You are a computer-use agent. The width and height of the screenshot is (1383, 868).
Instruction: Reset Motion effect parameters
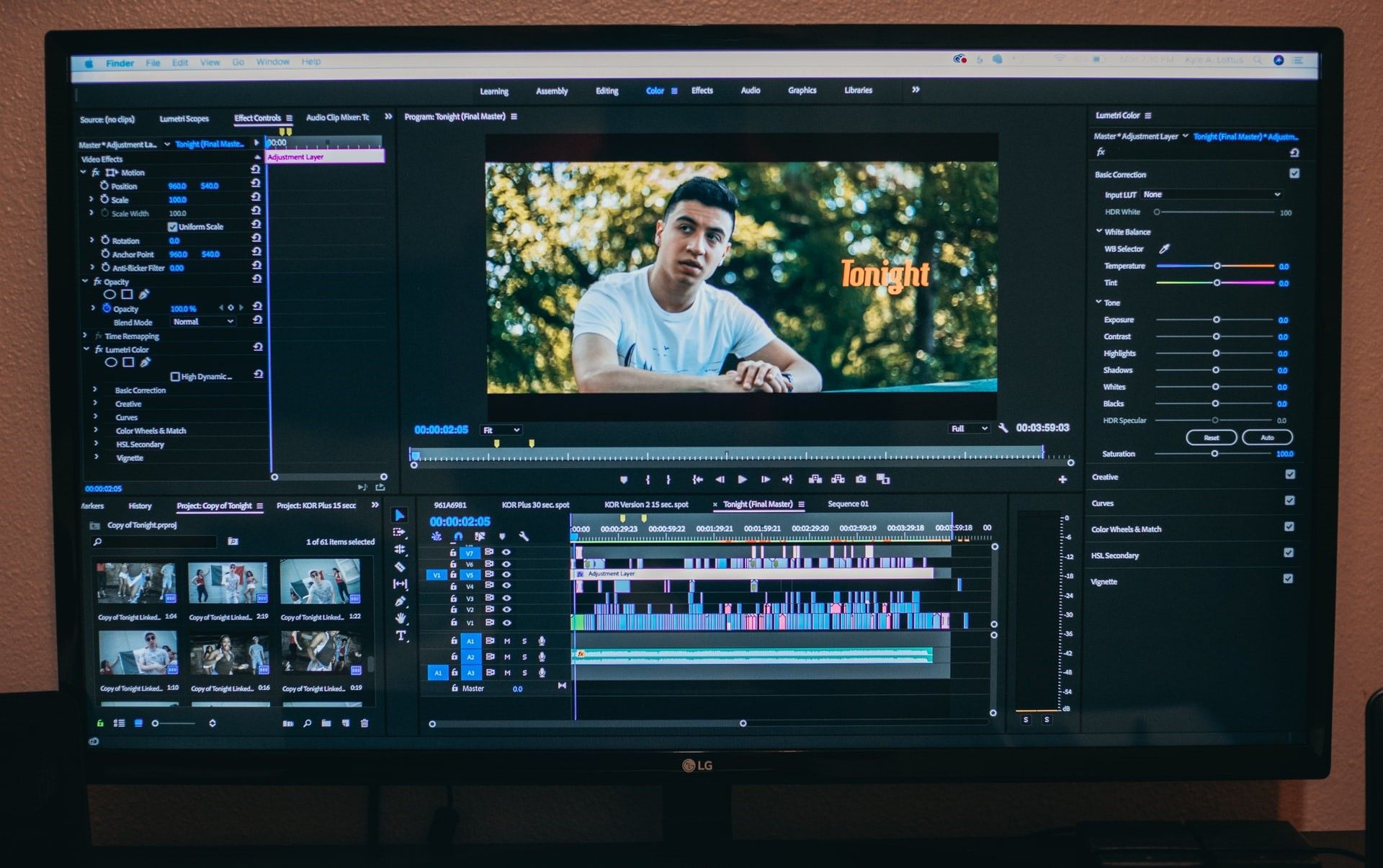coord(255,170)
